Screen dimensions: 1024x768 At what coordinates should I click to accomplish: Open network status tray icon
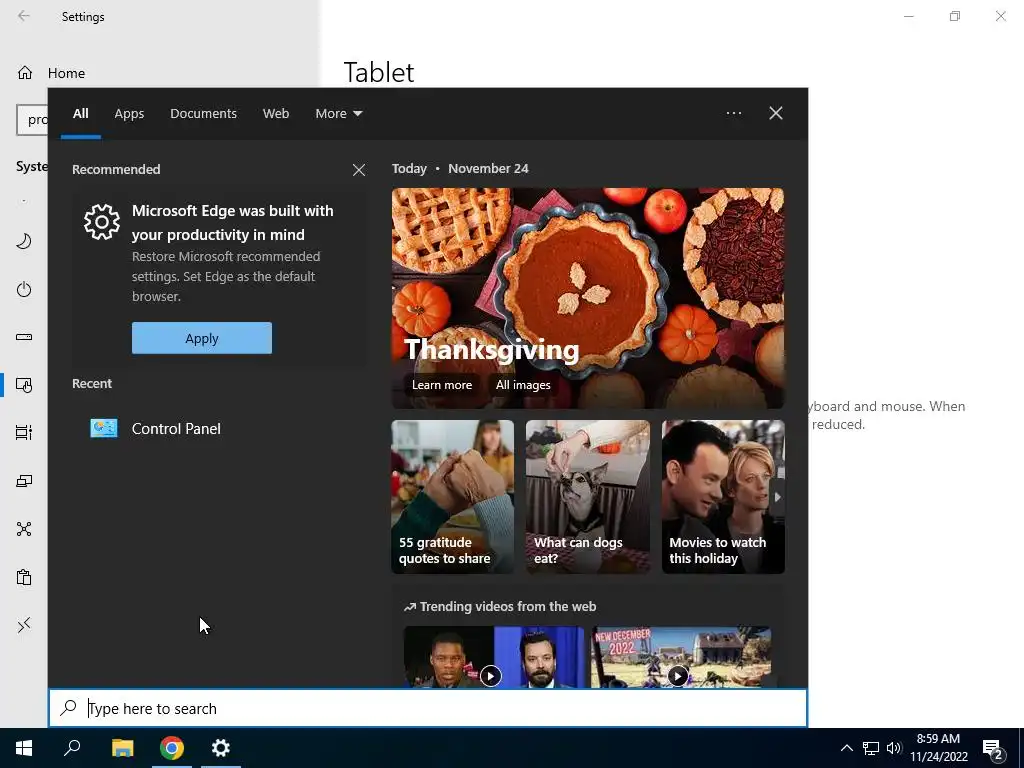[871, 748]
